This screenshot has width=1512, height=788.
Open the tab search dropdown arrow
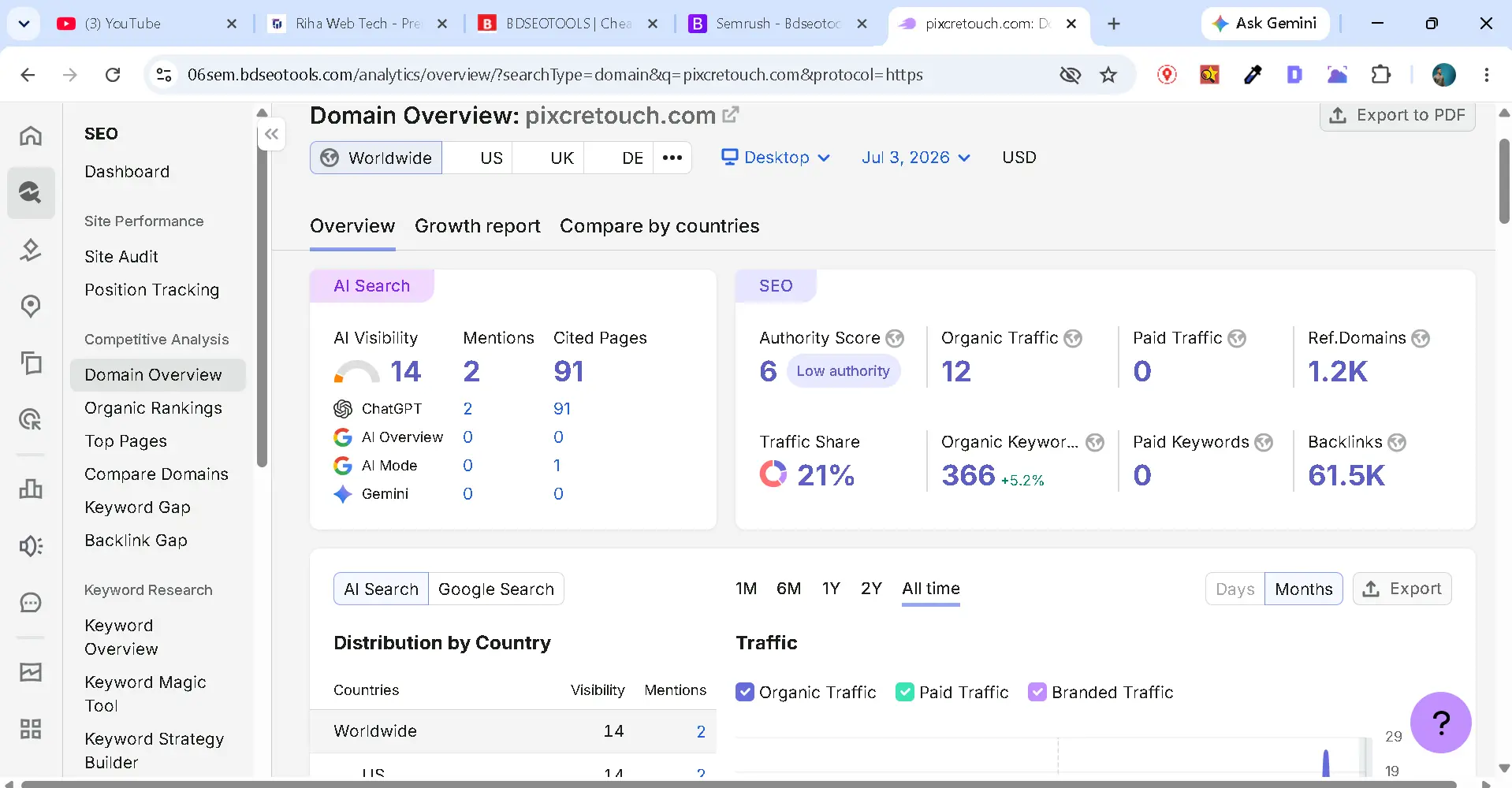coord(24,24)
